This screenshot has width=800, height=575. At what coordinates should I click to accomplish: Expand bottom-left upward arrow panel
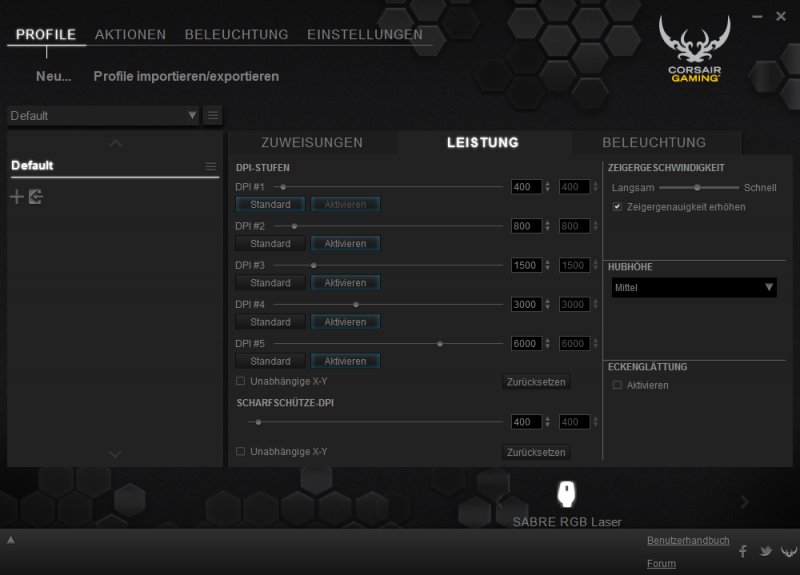pos(11,540)
